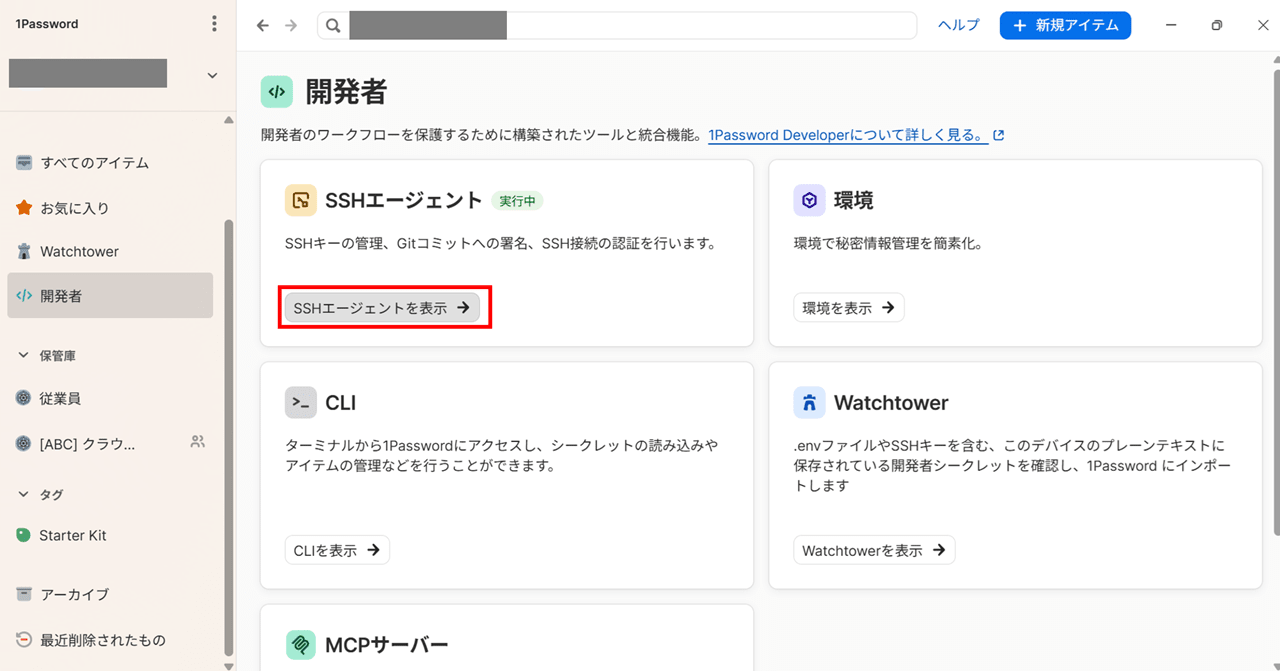Click the 従業員 vault icon
Screen dimensions: 1280x671
(24, 398)
